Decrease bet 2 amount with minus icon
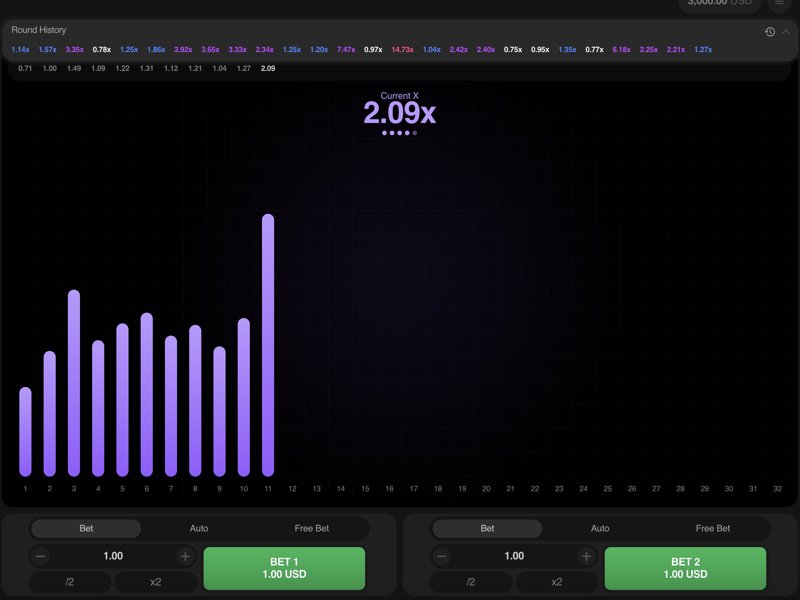 (x=442, y=556)
